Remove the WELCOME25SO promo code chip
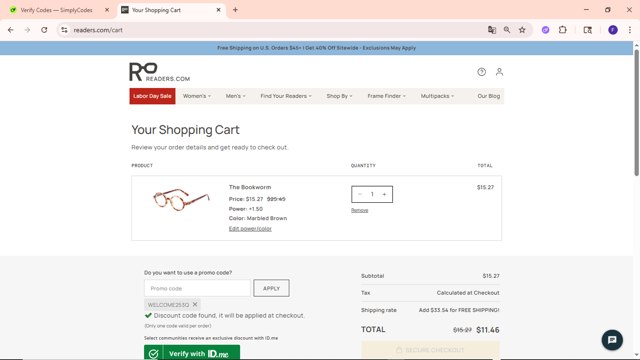Image resolution: width=640 pixels, height=360 pixels. click(195, 304)
